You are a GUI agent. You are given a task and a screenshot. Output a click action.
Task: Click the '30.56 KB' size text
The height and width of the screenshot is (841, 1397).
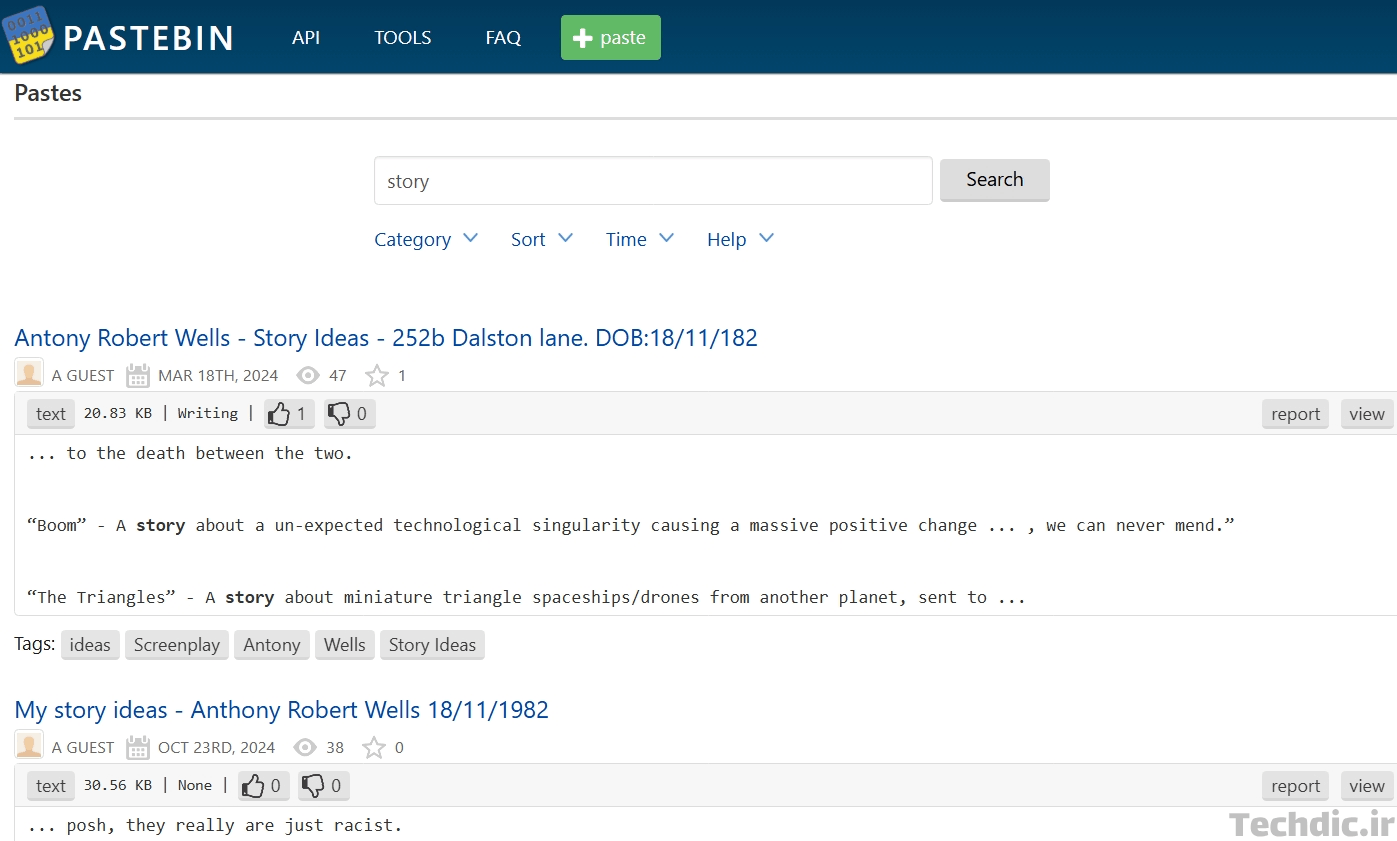point(118,785)
